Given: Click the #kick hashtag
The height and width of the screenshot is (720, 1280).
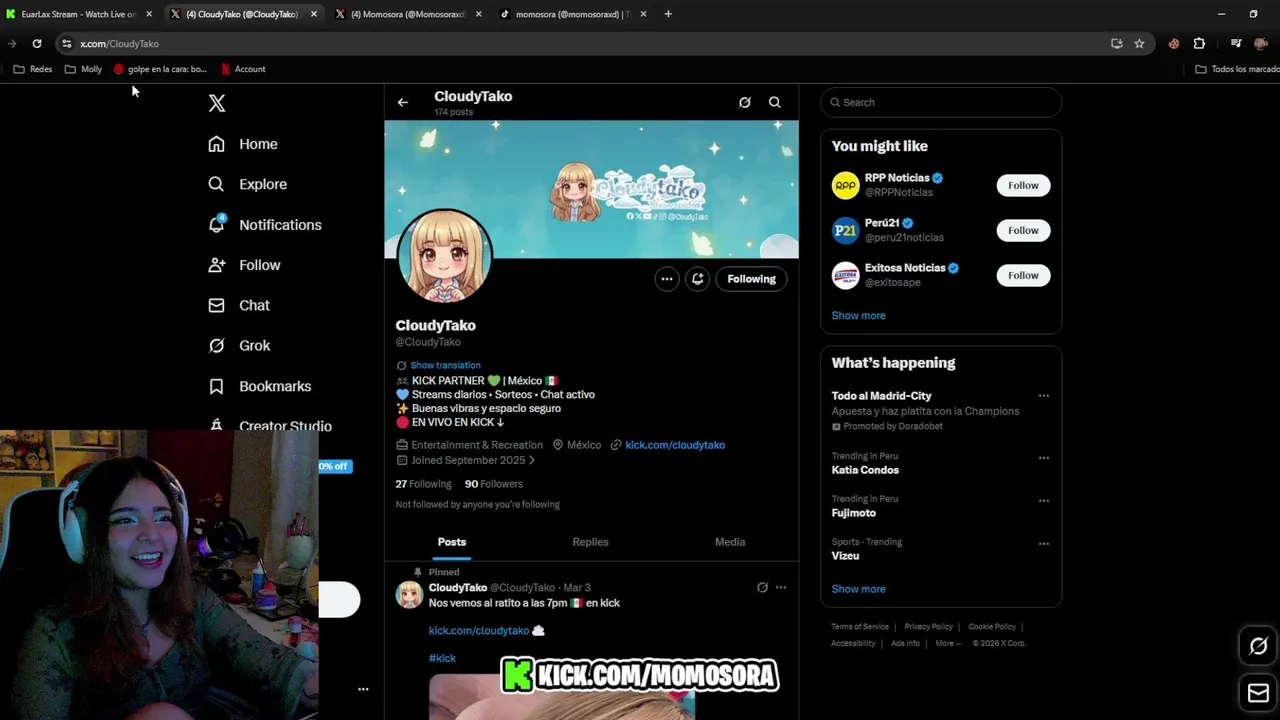Looking at the screenshot, I should (x=442, y=658).
